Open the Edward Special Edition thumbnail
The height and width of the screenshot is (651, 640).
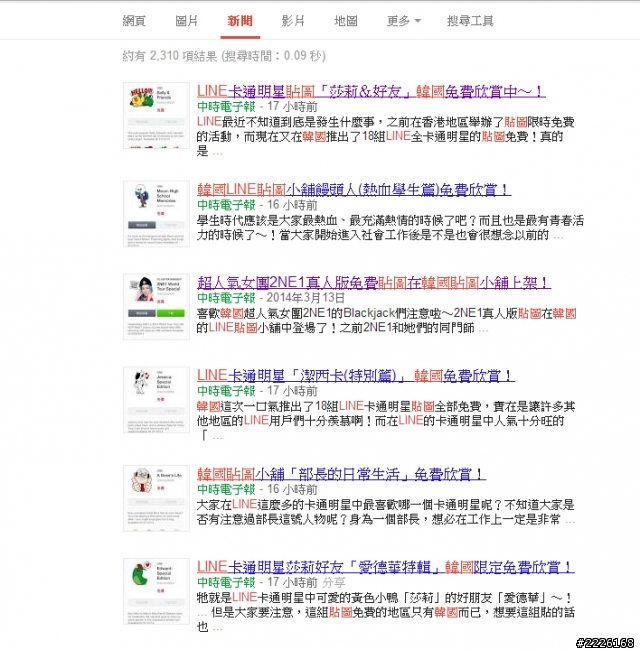point(156,591)
